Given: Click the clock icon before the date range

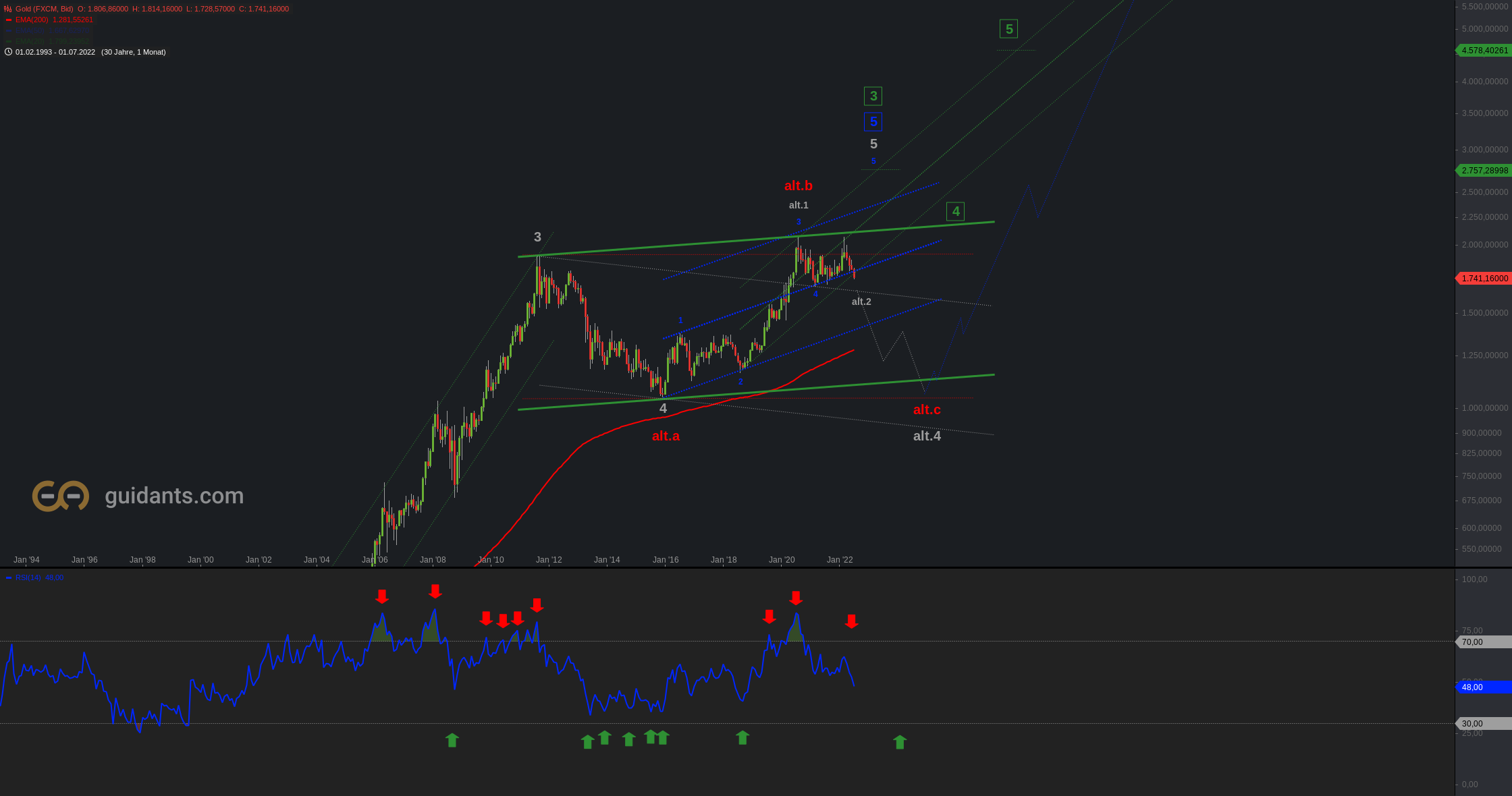Looking at the screenshot, I should point(8,52).
